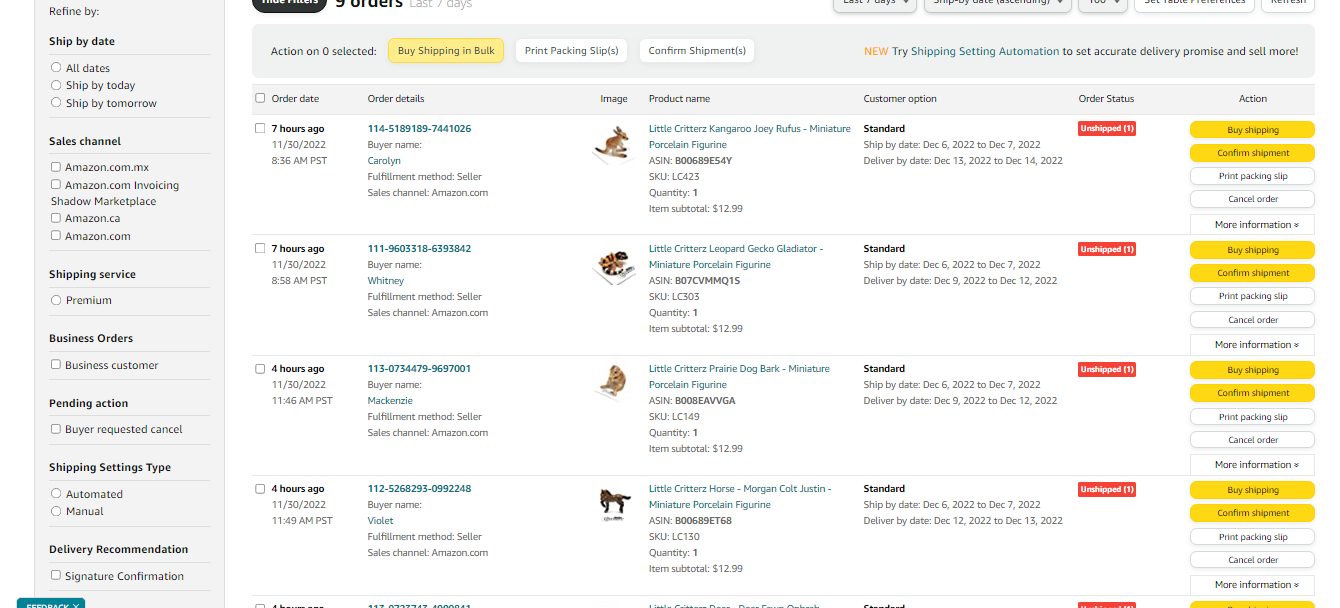Image resolution: width=1340 pixels, height=608 pixels.
Task: Tick the Amazon.com Invoicing Shadow Marketplace checkbox
Action: [x=56, y=185]
